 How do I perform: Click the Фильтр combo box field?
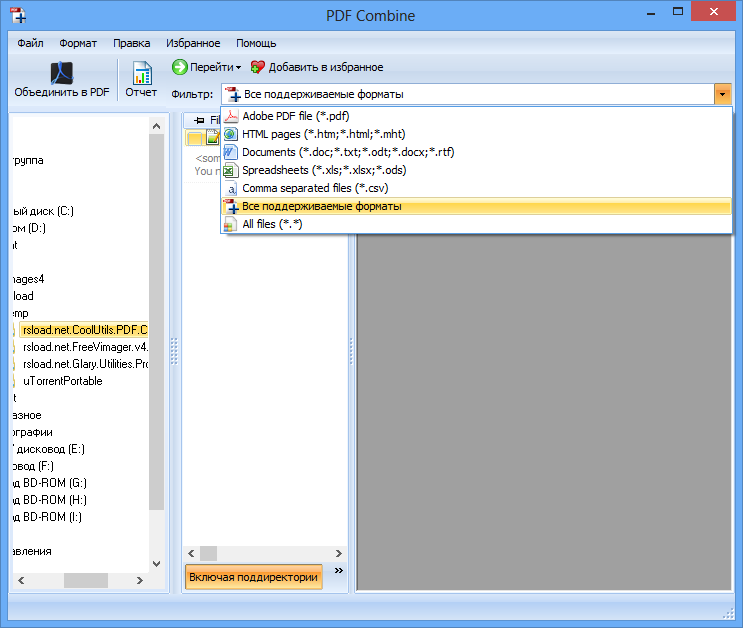tap(476, 94)
